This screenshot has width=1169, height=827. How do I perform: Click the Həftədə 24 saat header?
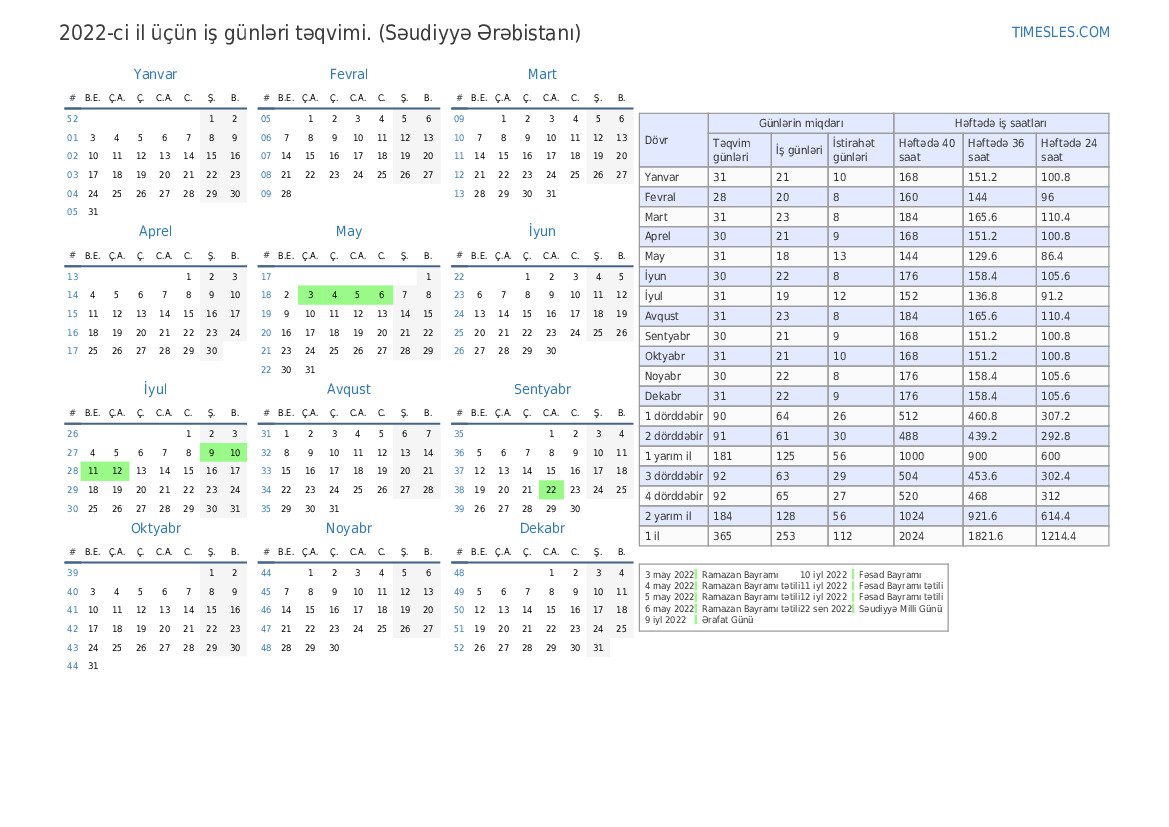(x=1072, y=150)
